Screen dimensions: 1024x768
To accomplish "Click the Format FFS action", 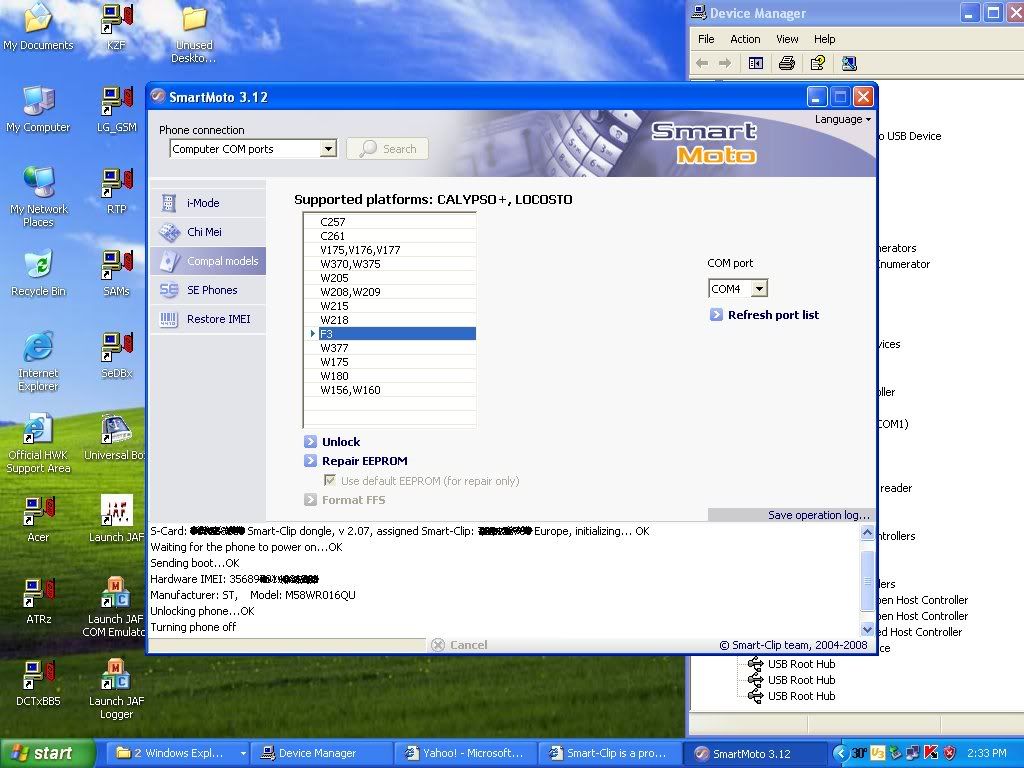I will click(345, 500).
